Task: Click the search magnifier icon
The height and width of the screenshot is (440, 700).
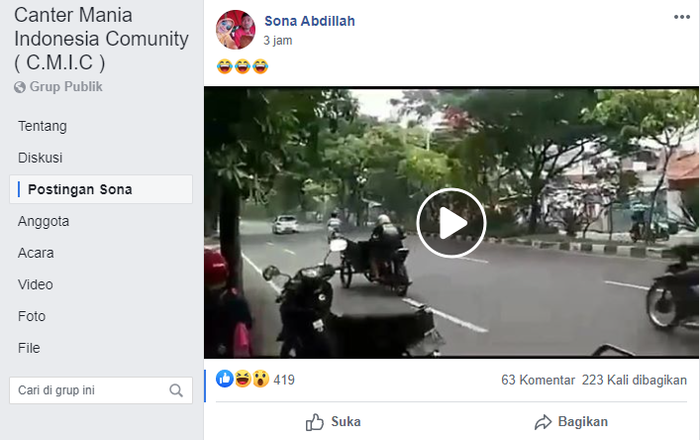Action: pos(176,390)
